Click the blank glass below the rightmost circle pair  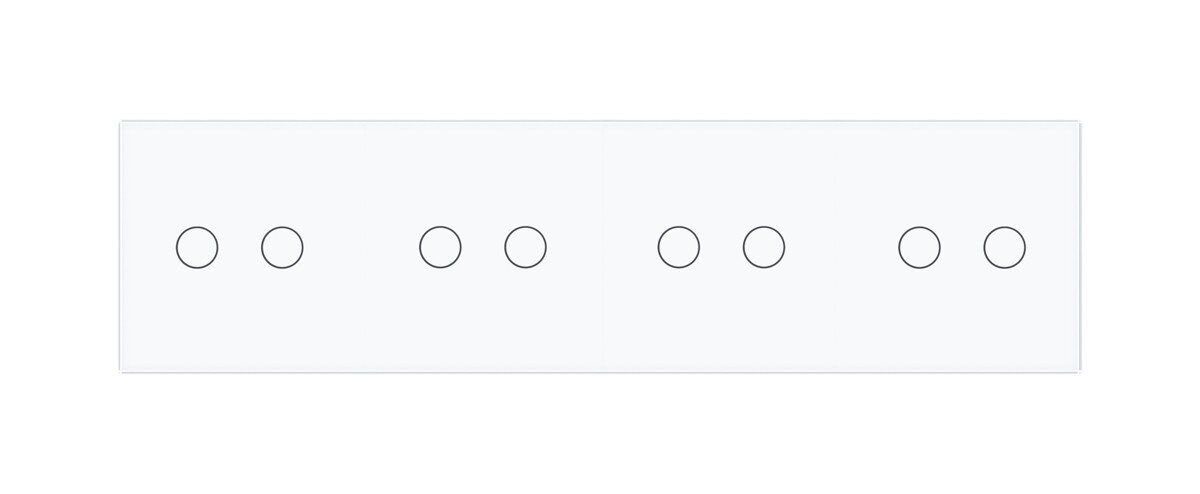[x=962, y=319]
